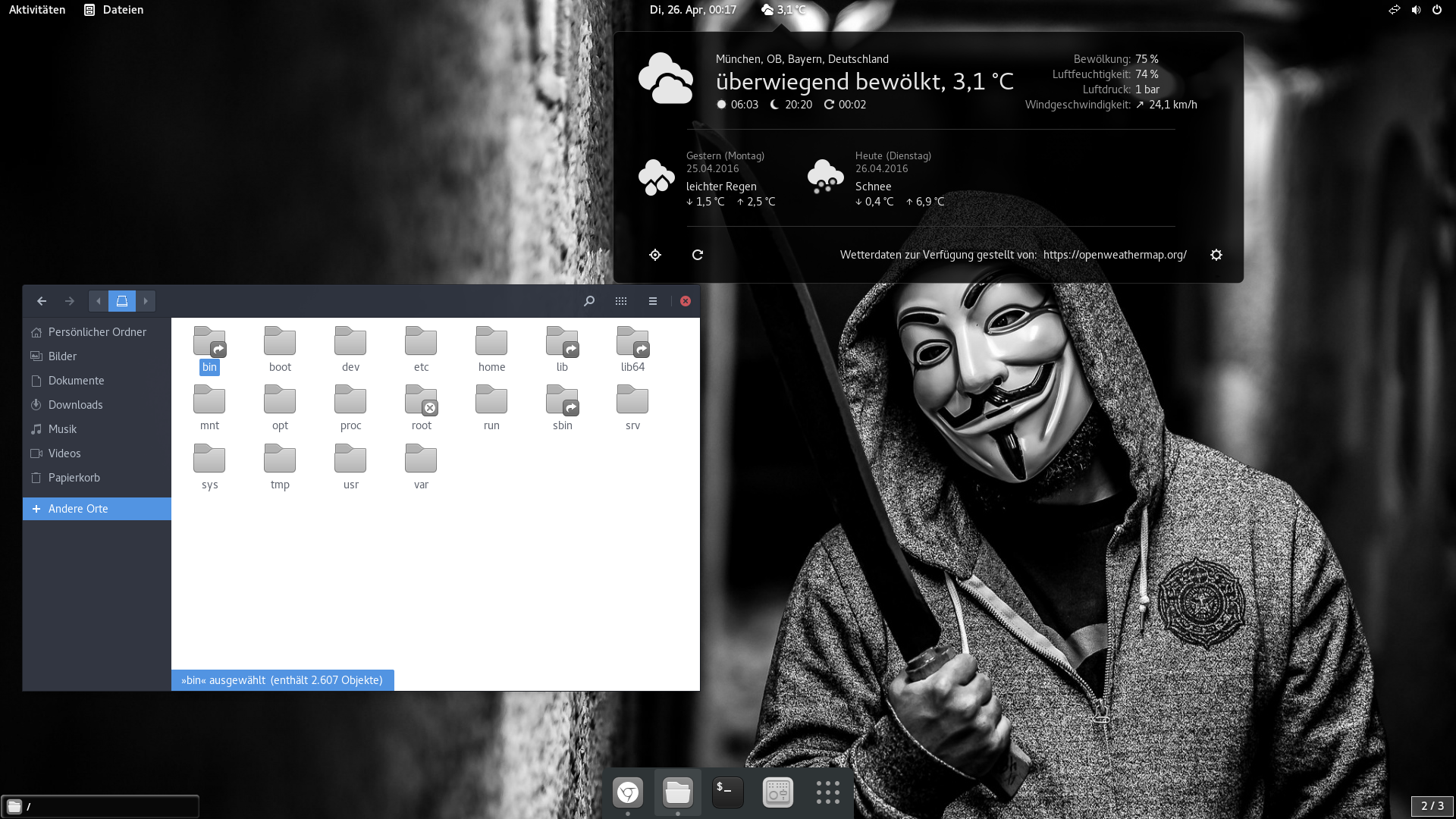The width and height of the screenshot is (1456, 819).
Task: Open the openweathermap.org link
Action: 1115,255
